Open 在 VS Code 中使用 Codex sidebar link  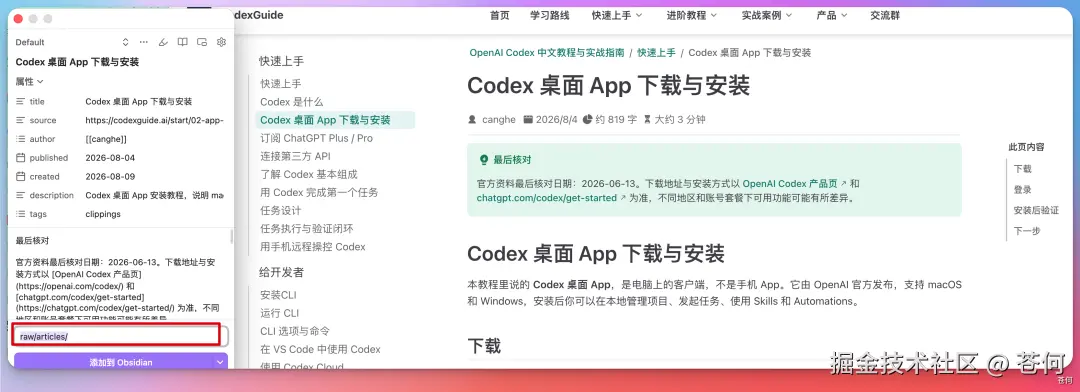(x=320, y=349)
